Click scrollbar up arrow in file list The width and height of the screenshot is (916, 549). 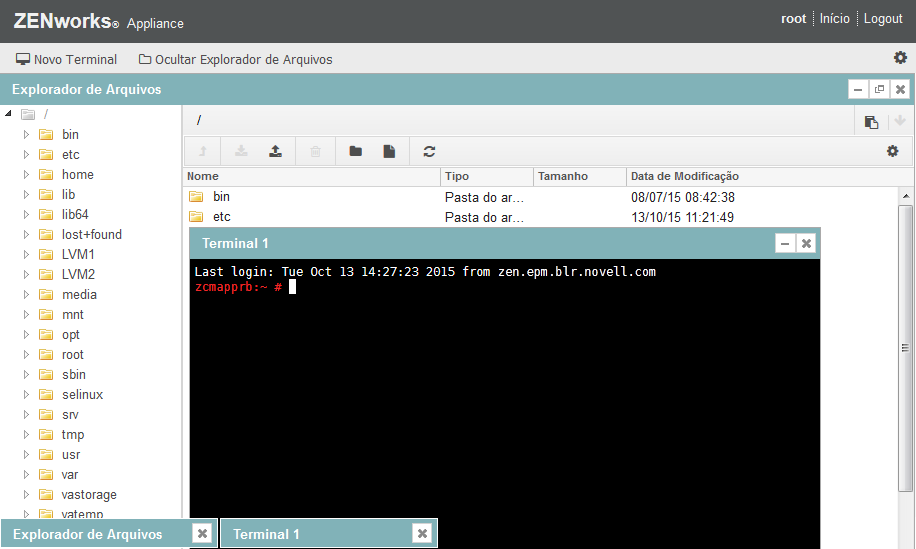905,196
